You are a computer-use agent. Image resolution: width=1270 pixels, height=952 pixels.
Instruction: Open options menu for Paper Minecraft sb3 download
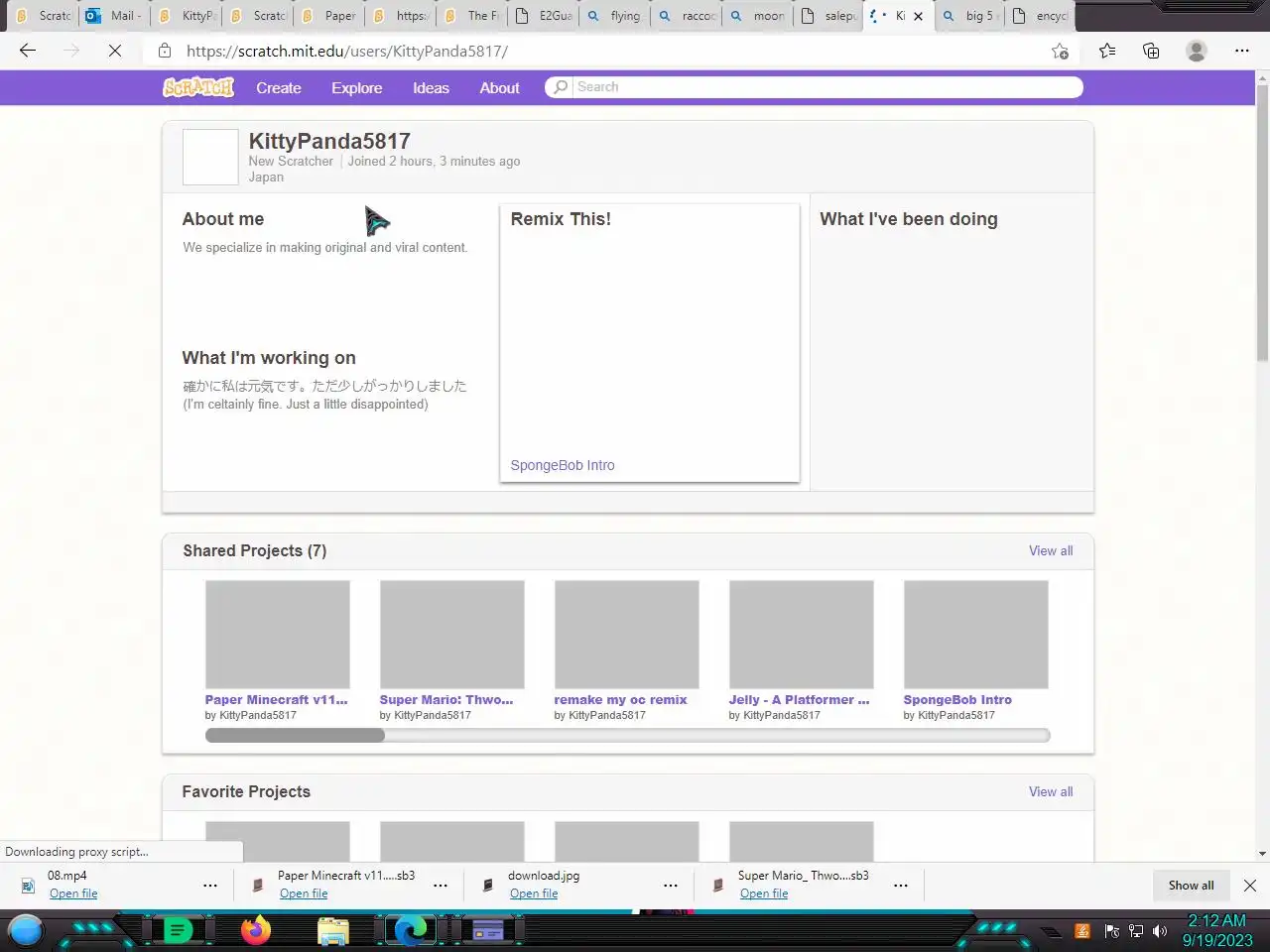[x=441, y=885]
